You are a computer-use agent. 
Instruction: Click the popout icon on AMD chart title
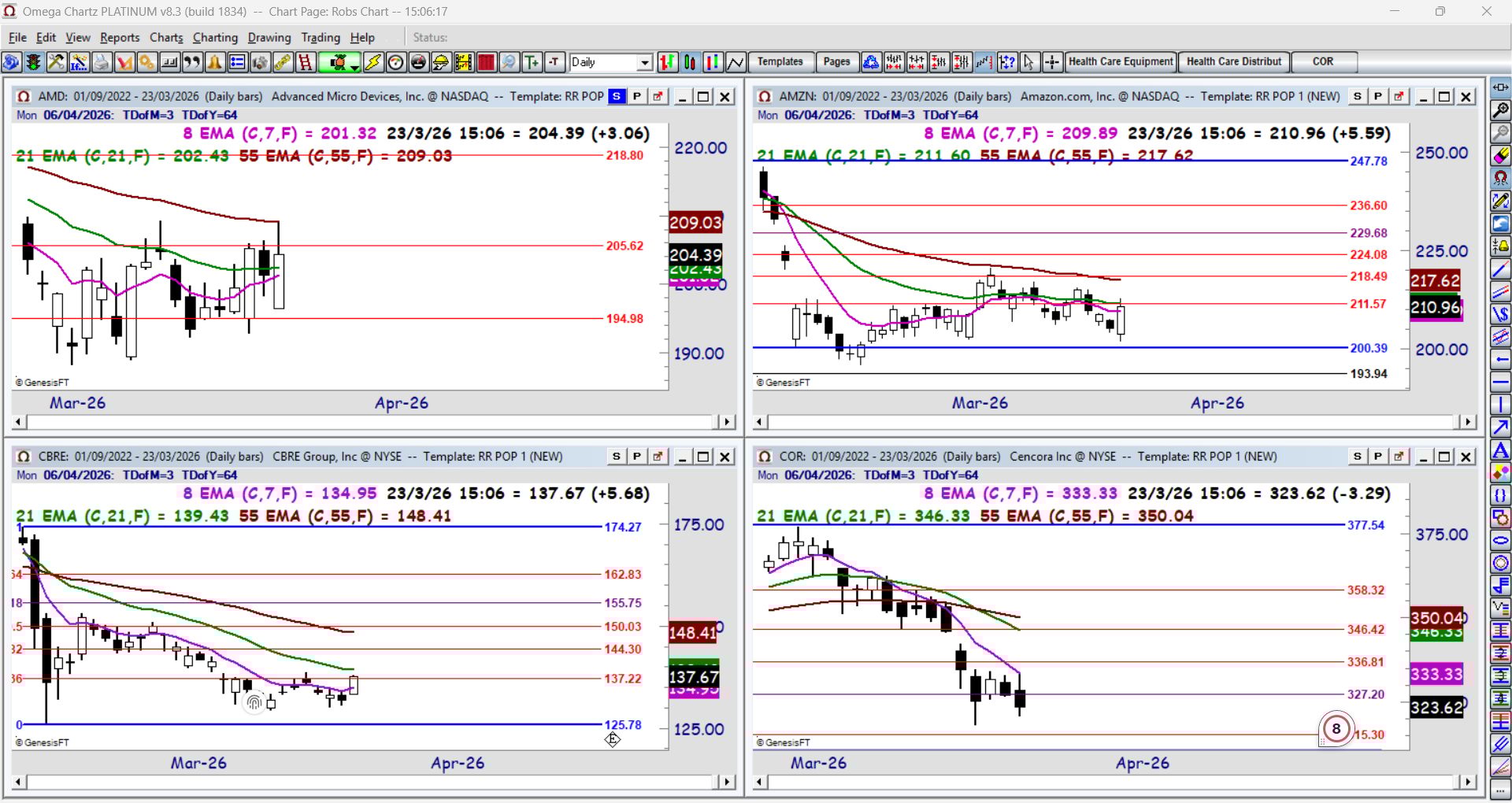click(x=658, y=97)
